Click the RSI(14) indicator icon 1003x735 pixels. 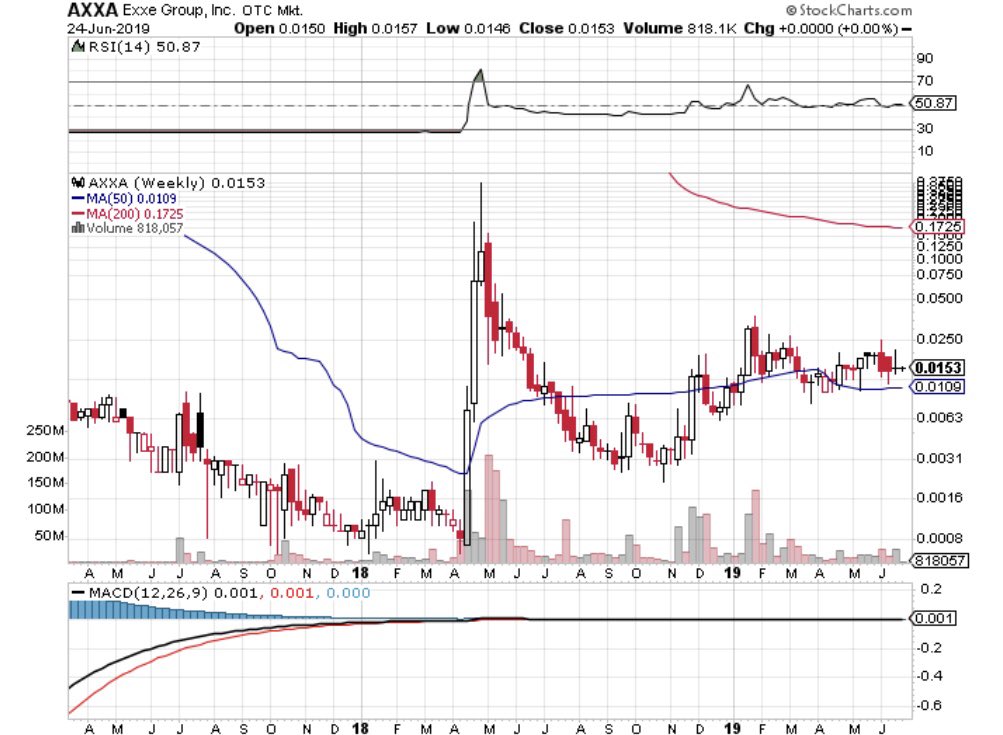tap(77, 47)
